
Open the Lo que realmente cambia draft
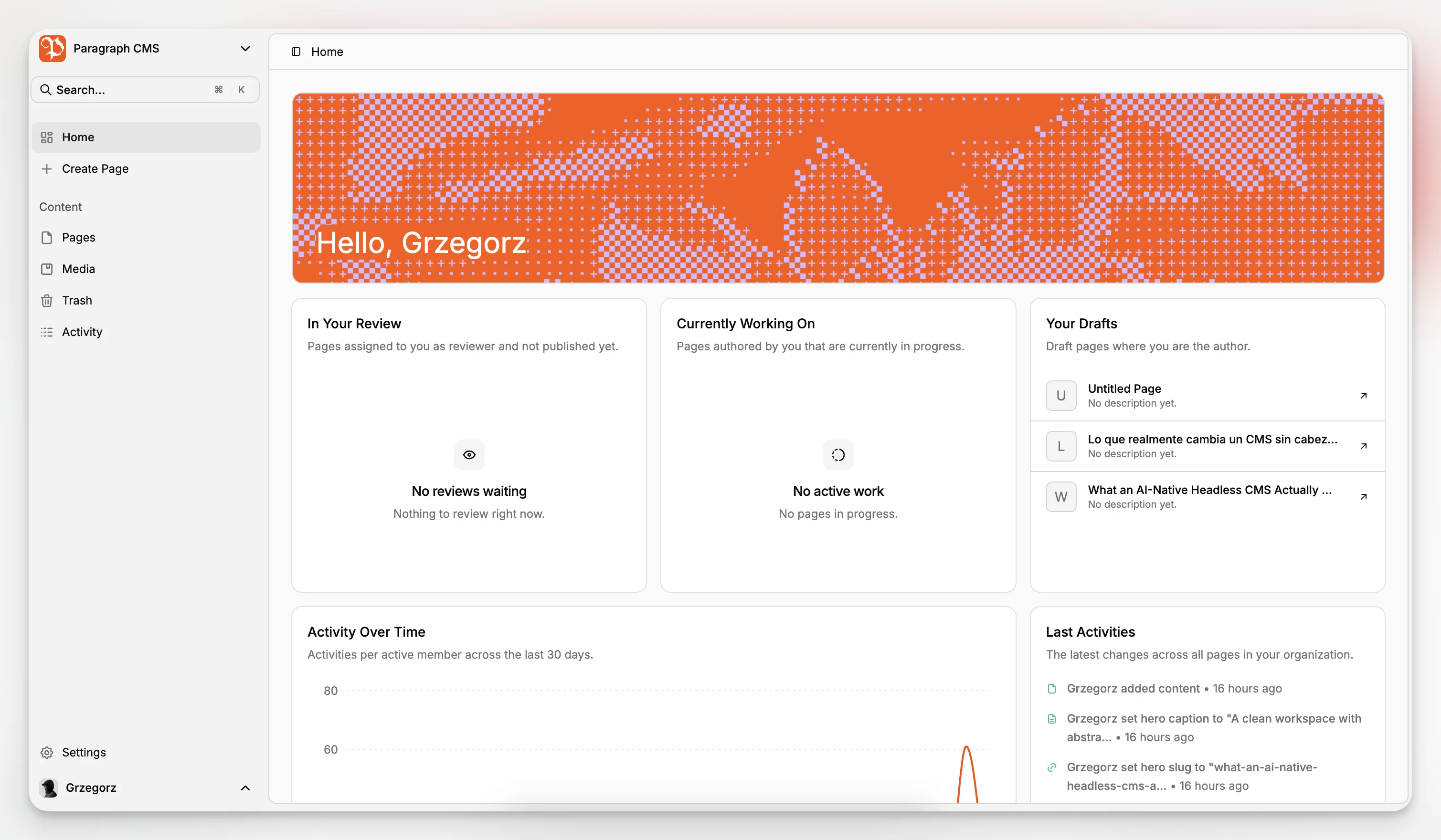click(1207, 446)
